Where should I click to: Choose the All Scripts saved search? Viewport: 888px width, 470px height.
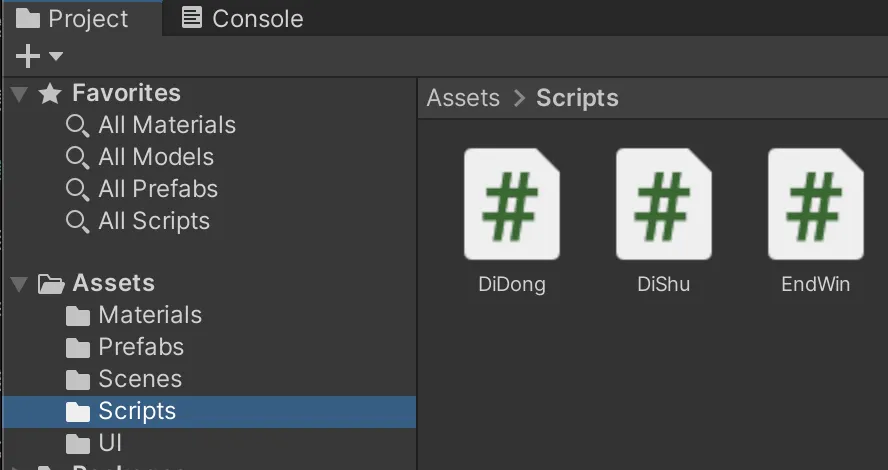coord(153,221)
